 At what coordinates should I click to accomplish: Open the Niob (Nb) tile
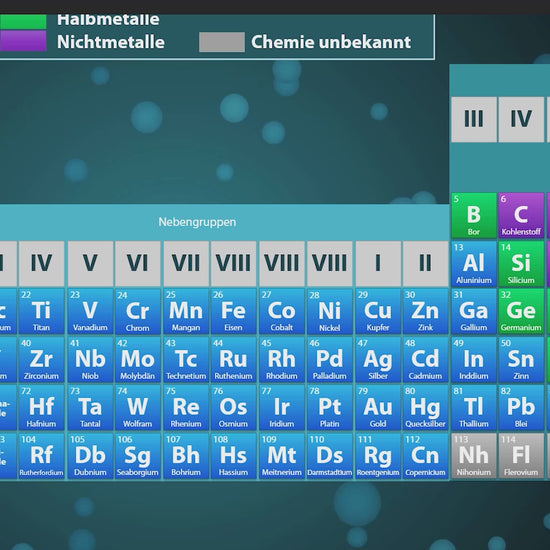[x=90, y=360]
